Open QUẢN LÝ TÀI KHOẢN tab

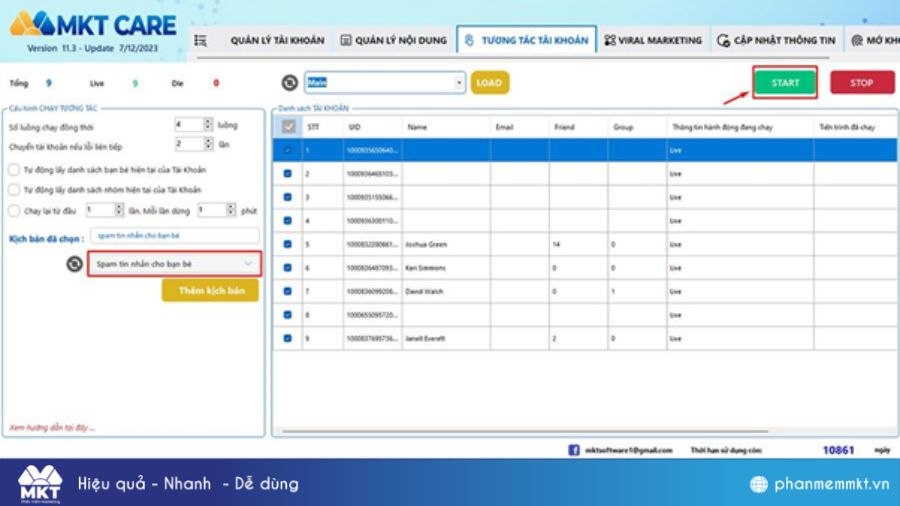tap(277, 40)
